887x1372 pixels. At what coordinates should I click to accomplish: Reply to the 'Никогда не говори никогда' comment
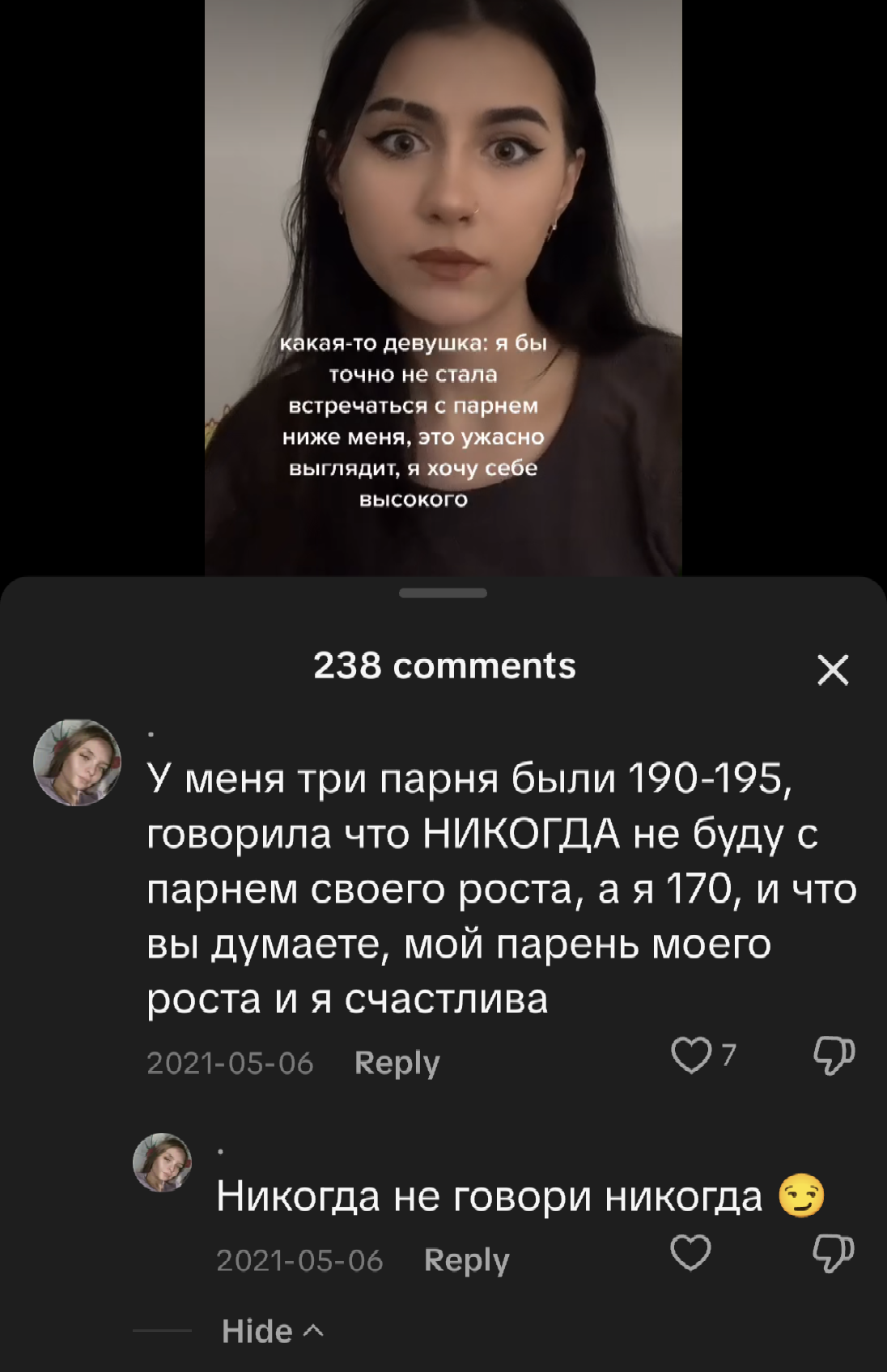pyautogui.click(x=467, y=1260)
